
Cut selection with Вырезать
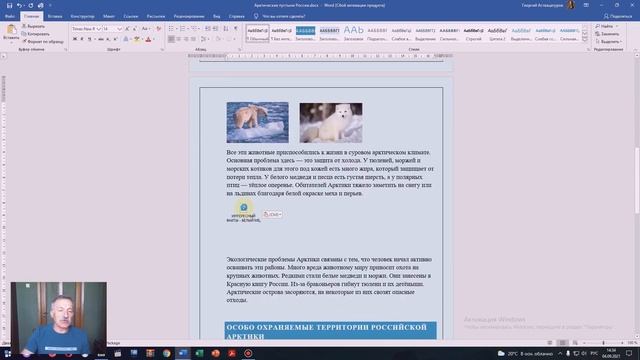[33, 26]
